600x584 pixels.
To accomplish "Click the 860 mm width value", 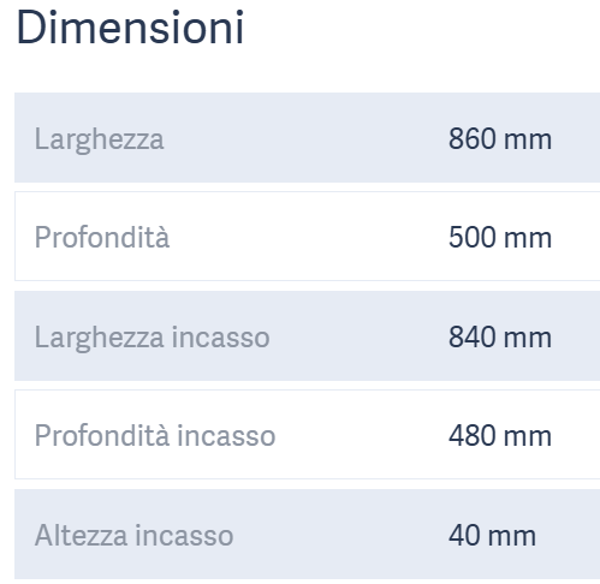I will point(499,139).
